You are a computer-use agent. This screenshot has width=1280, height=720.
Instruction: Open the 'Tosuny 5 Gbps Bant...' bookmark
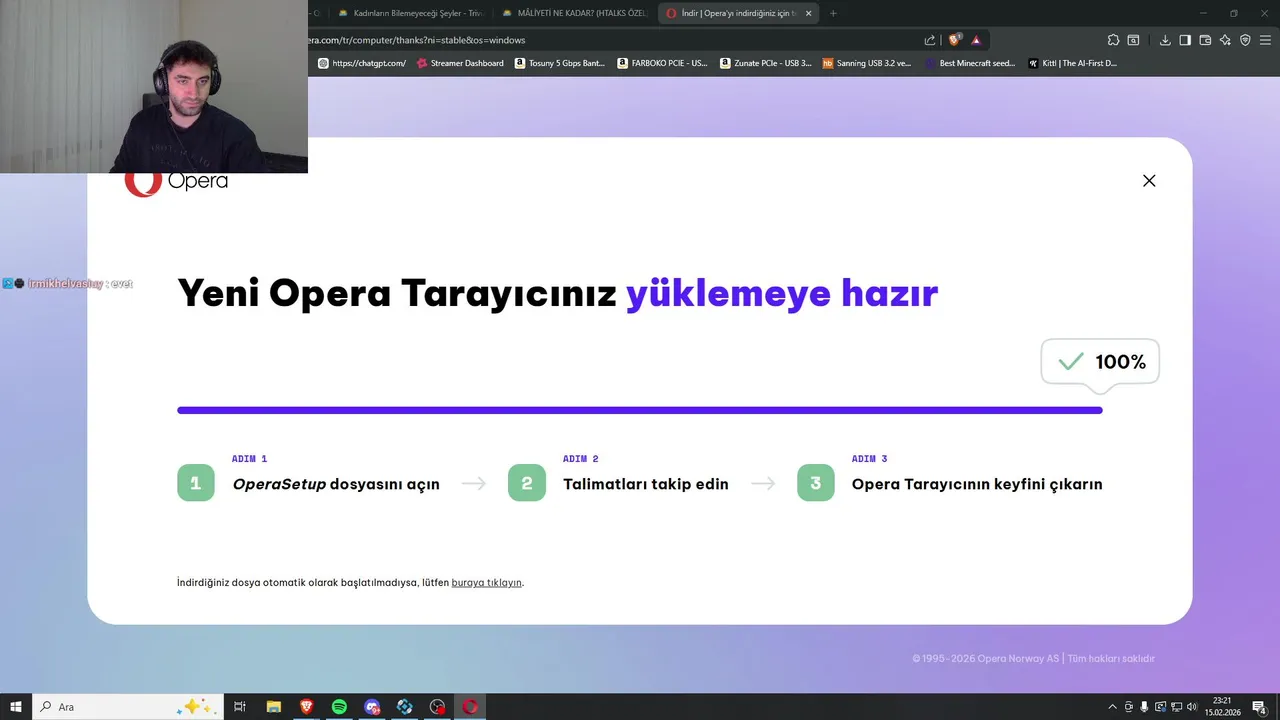coord(560,63)
